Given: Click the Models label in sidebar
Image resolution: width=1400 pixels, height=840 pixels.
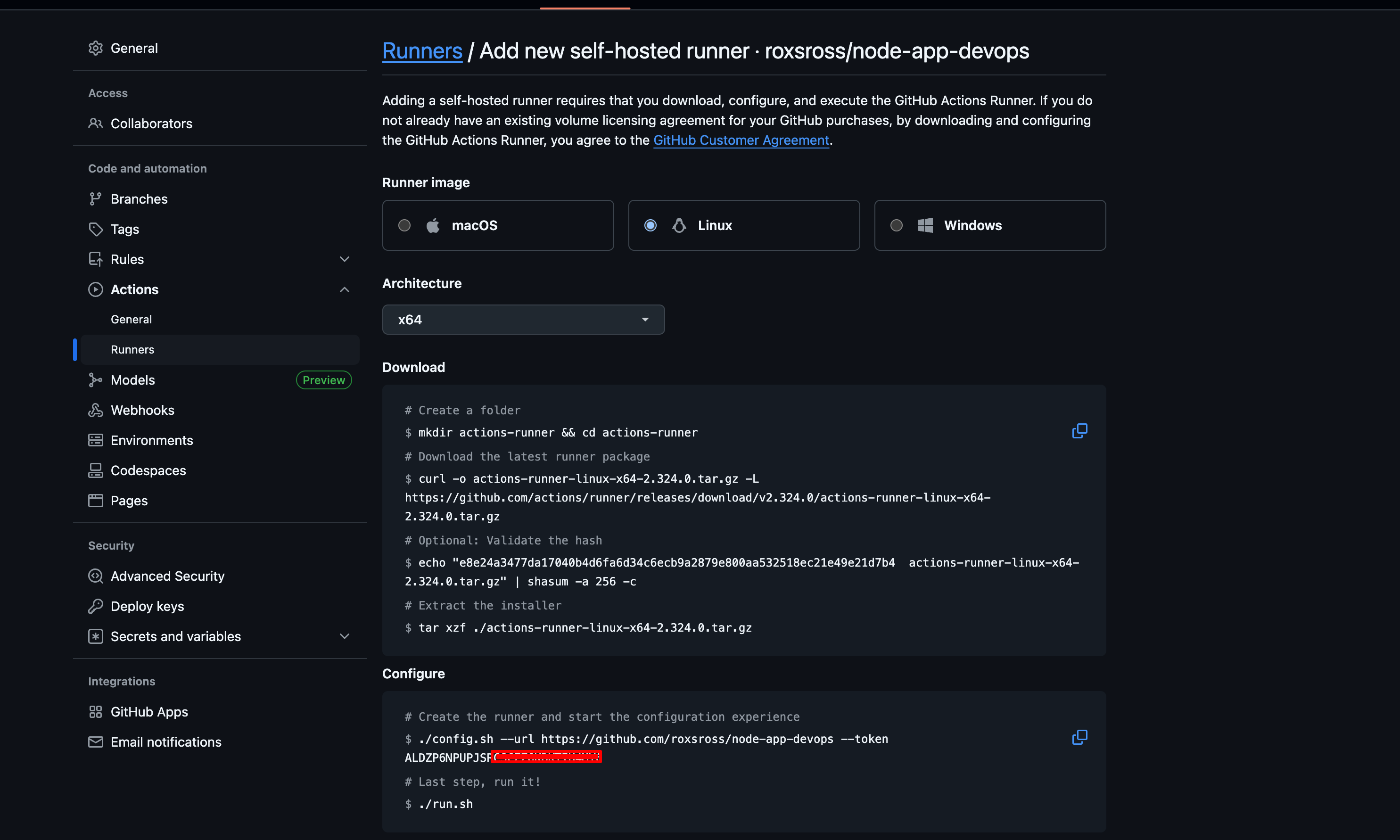Looking at the screenshot, I should [132, 380].
